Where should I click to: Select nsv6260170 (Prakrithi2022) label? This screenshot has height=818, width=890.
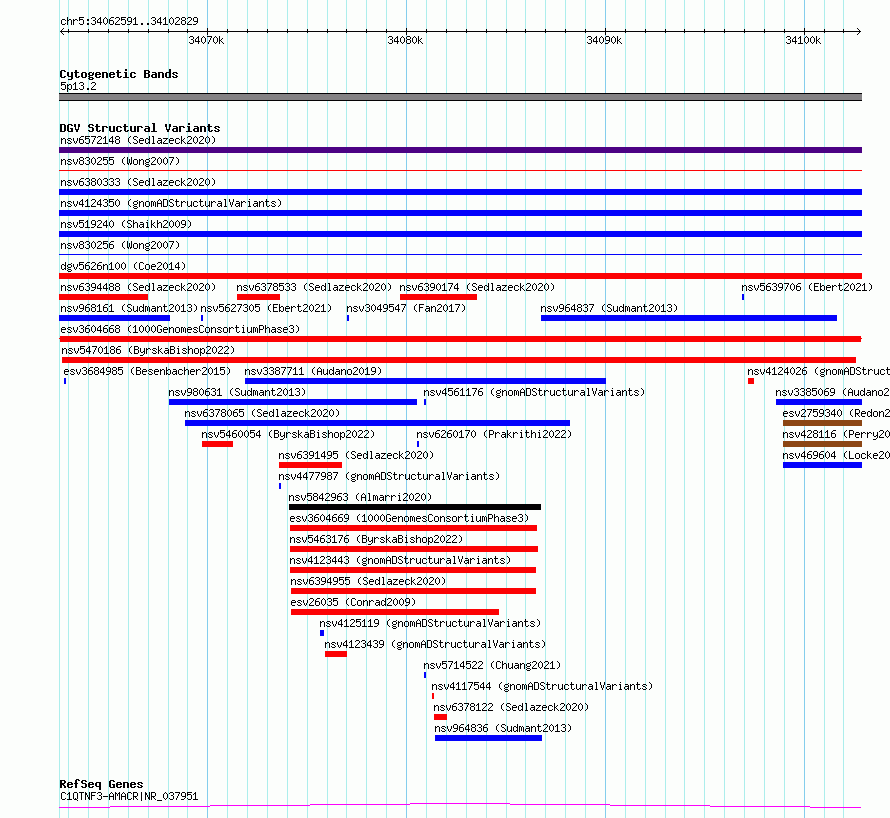click(x=494, y=434)
